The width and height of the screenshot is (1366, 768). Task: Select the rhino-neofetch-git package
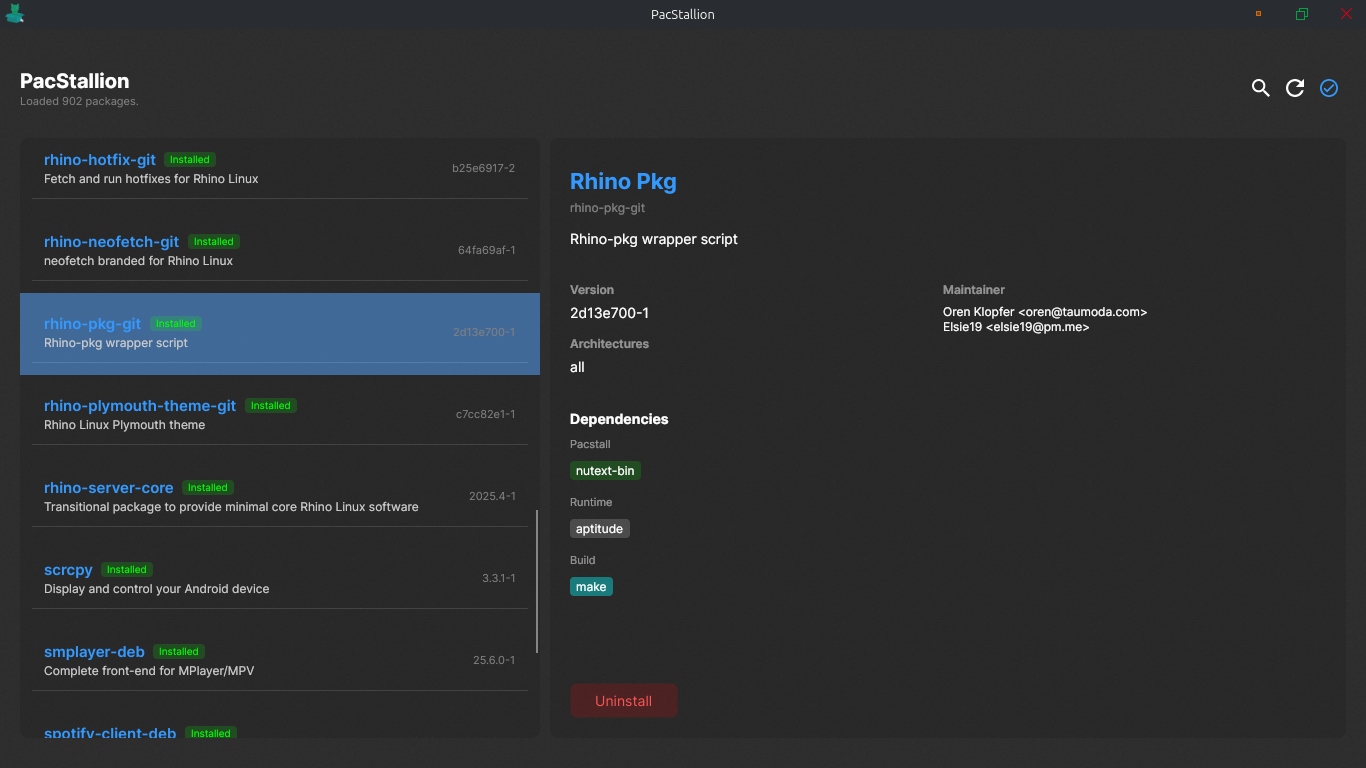280,251
